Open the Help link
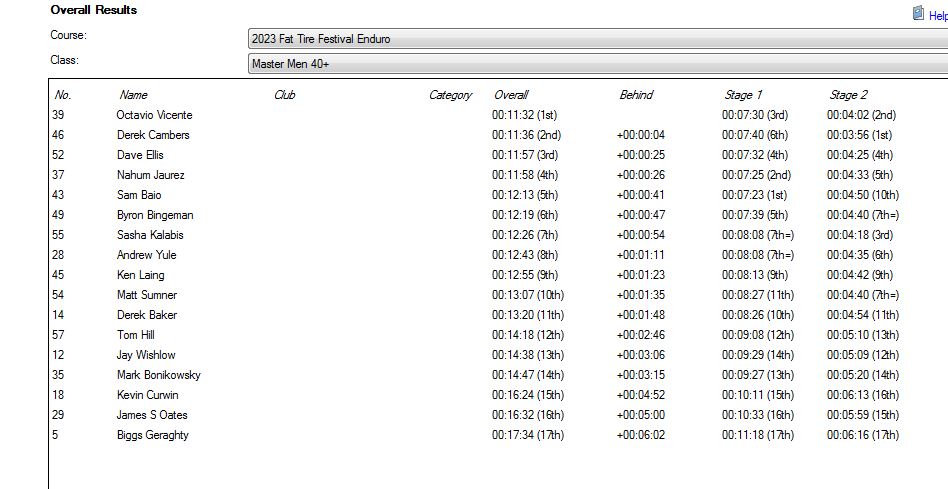The image size is (948, 489). [x=937, y=15]
